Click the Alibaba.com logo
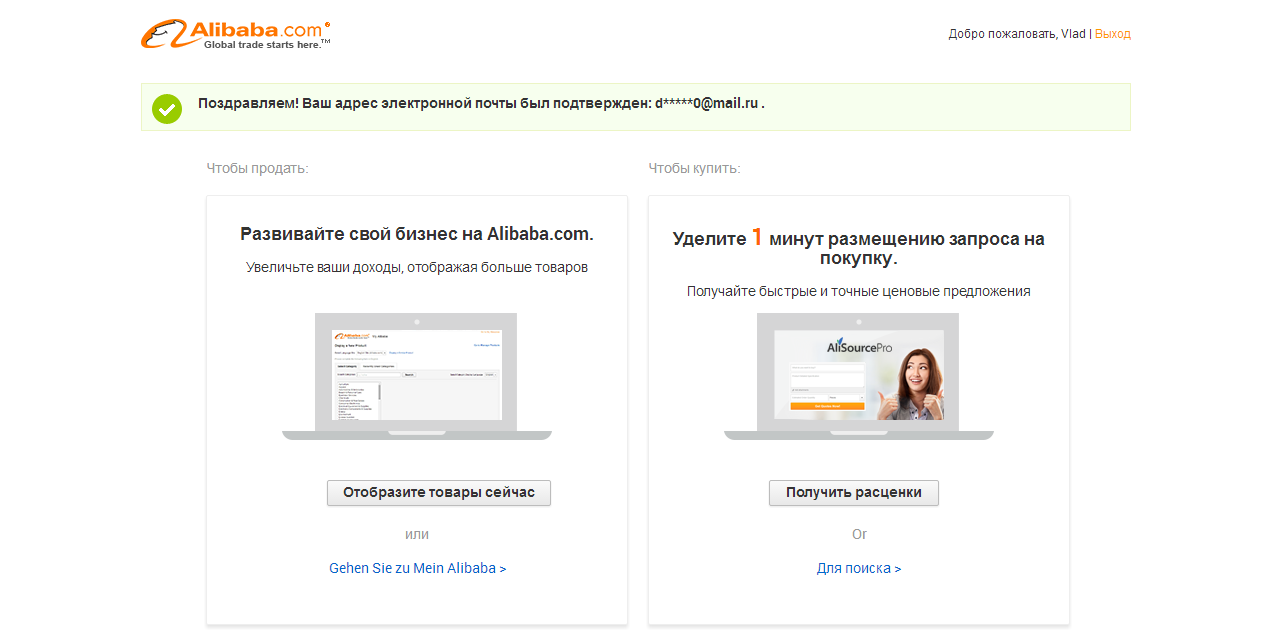The height and width of the screenshot is (642, 1275). click(x=236, y=34)
